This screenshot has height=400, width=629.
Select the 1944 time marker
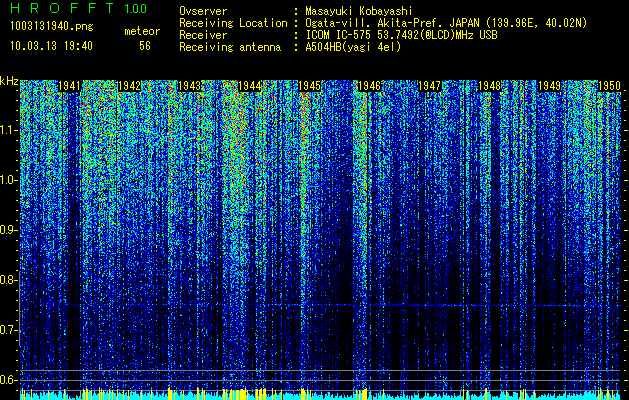click(250, 86)
